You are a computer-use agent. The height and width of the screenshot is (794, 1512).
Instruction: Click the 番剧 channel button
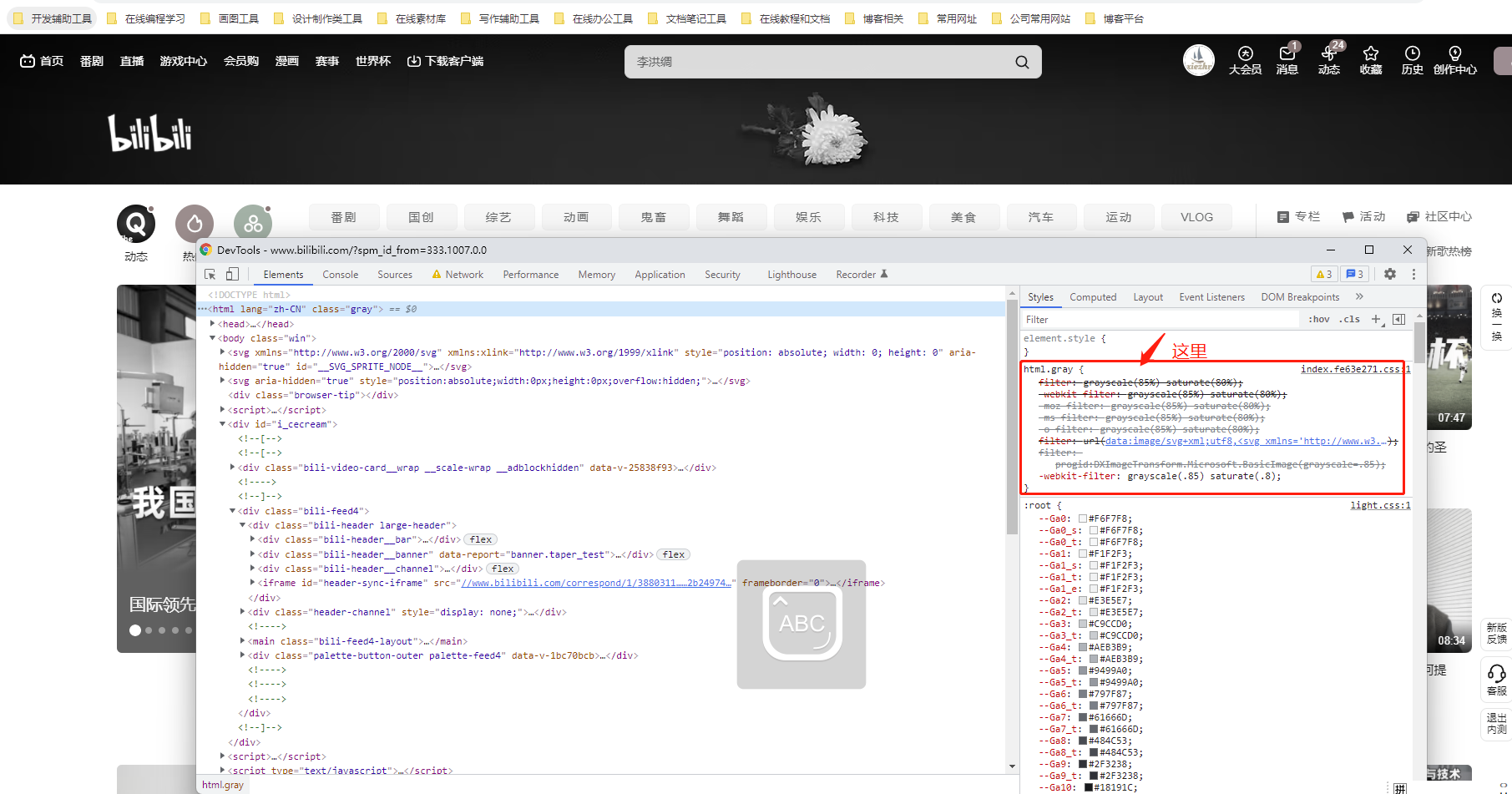(x=344, y=217)
